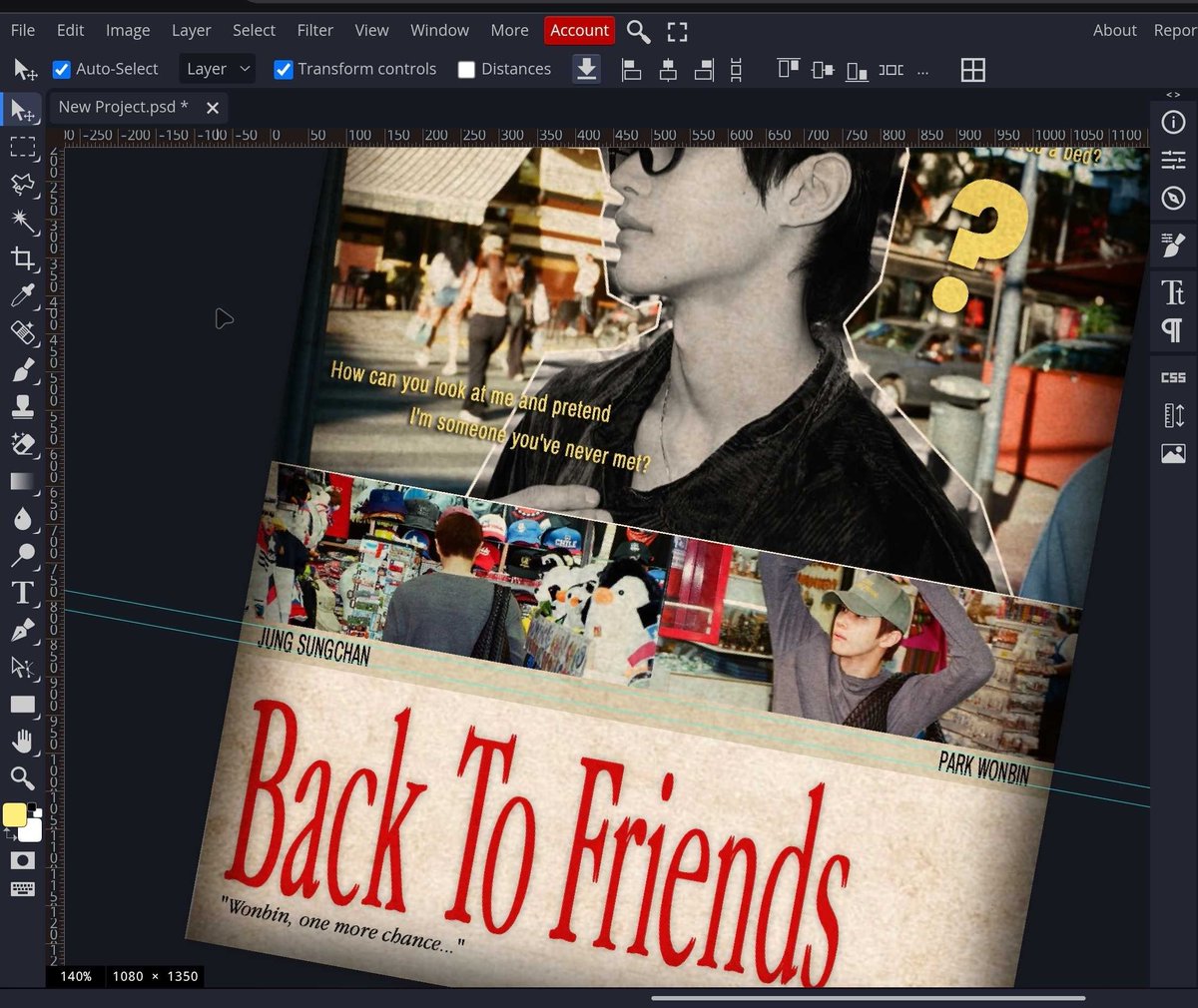The height and width of the screenshot is (1008, 1198).
Task: Select the Brush tool
Action: tap(23, 369)
